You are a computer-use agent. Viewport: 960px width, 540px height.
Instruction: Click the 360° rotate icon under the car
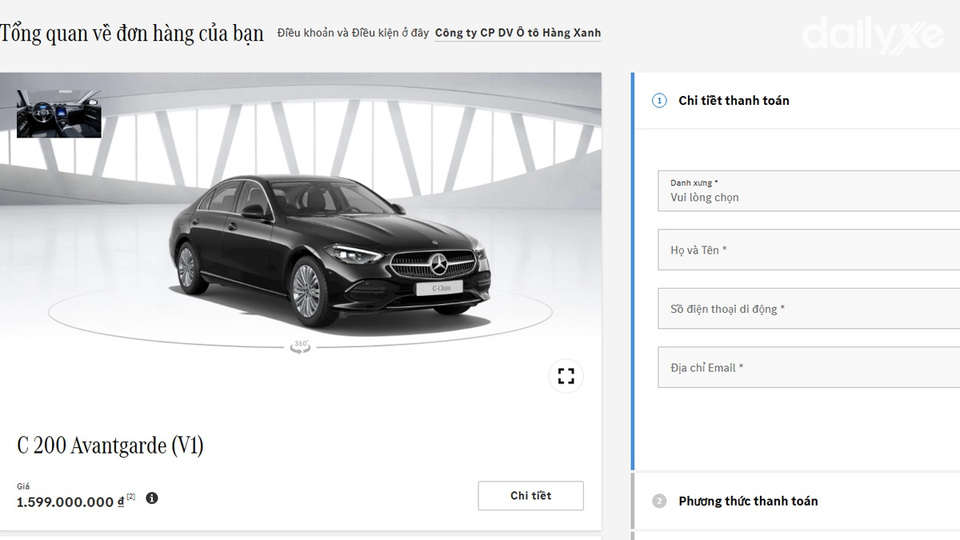300,346
